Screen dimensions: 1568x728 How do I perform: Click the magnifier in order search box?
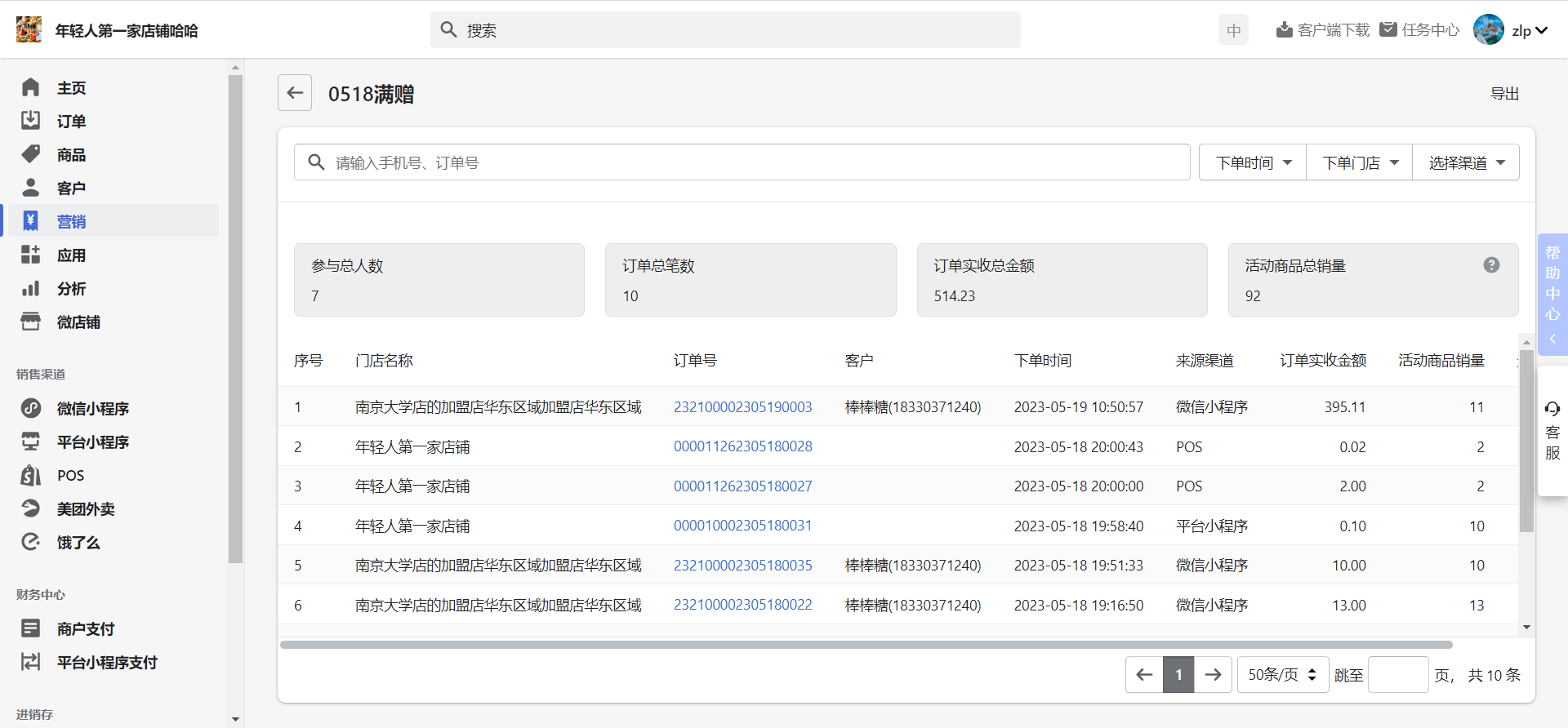tap(317, 162)
